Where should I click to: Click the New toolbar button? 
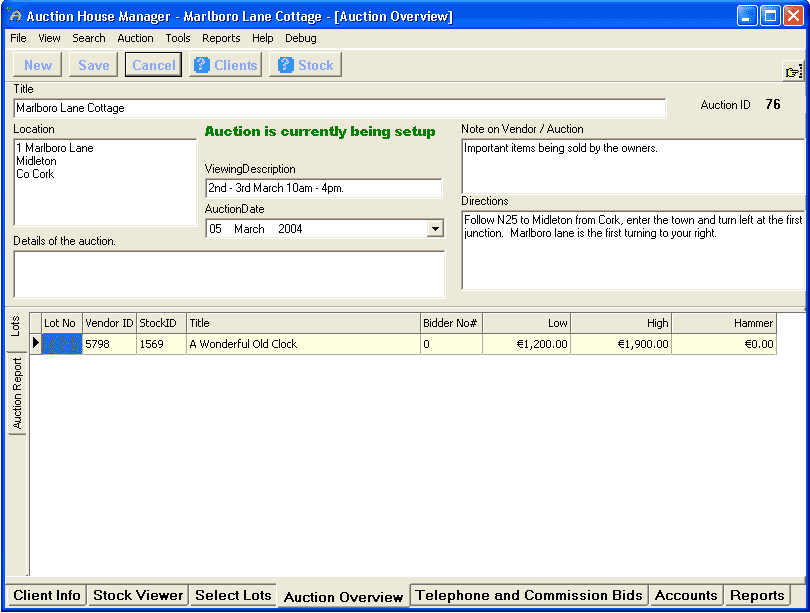click(38, 65)
